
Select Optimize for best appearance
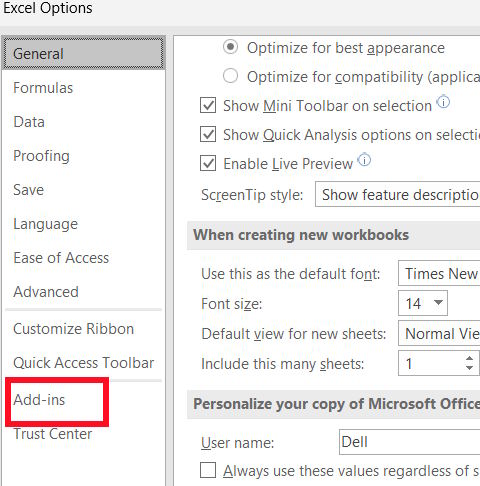[230, 47]
